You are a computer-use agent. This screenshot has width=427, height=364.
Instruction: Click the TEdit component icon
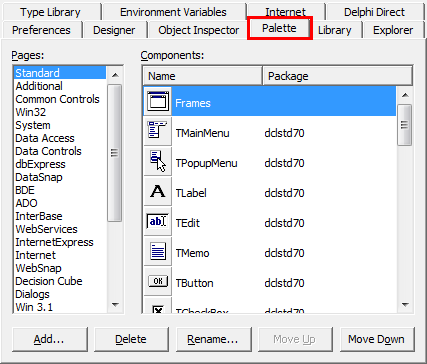(x=158, y=221)
